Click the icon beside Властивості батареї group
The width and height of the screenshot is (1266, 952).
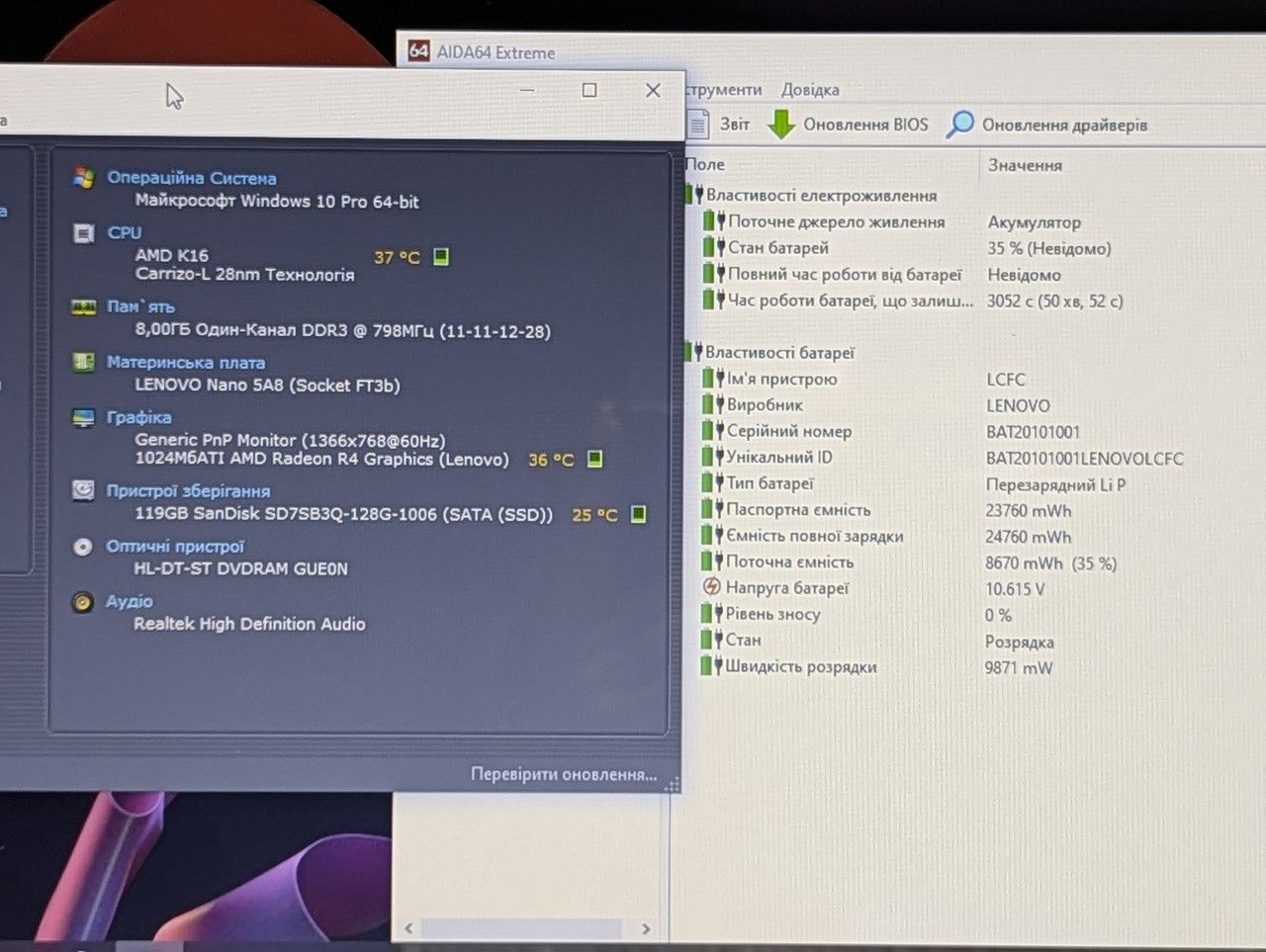tap(693, 352)
